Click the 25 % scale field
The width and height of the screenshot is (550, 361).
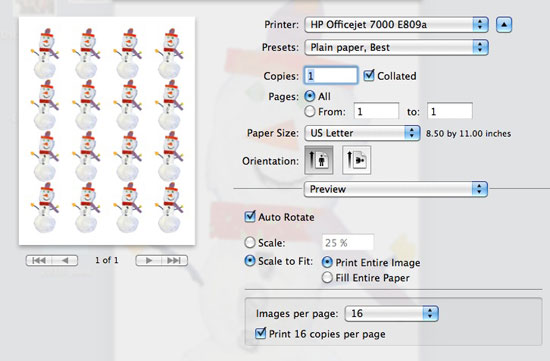pyautogui.click(x=348, y=242)
